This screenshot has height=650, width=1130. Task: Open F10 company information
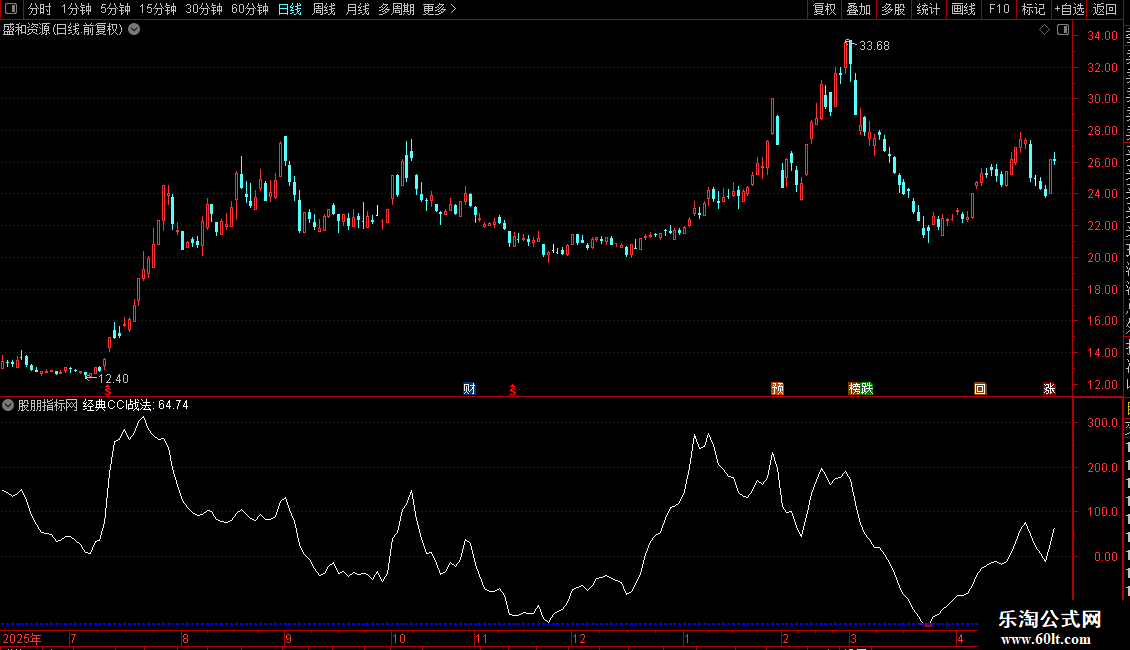click(x=999, y=9)
